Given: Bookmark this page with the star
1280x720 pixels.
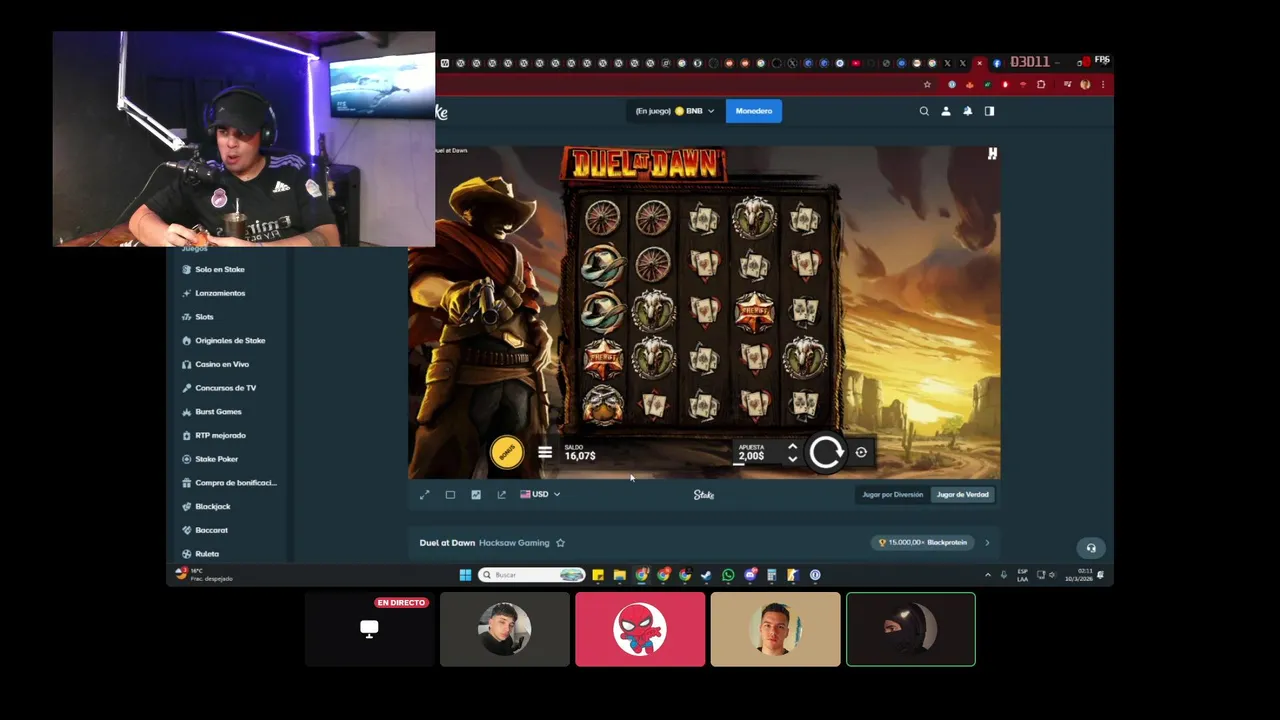Looking at the screenshot, I should click(x=927, y=85).
